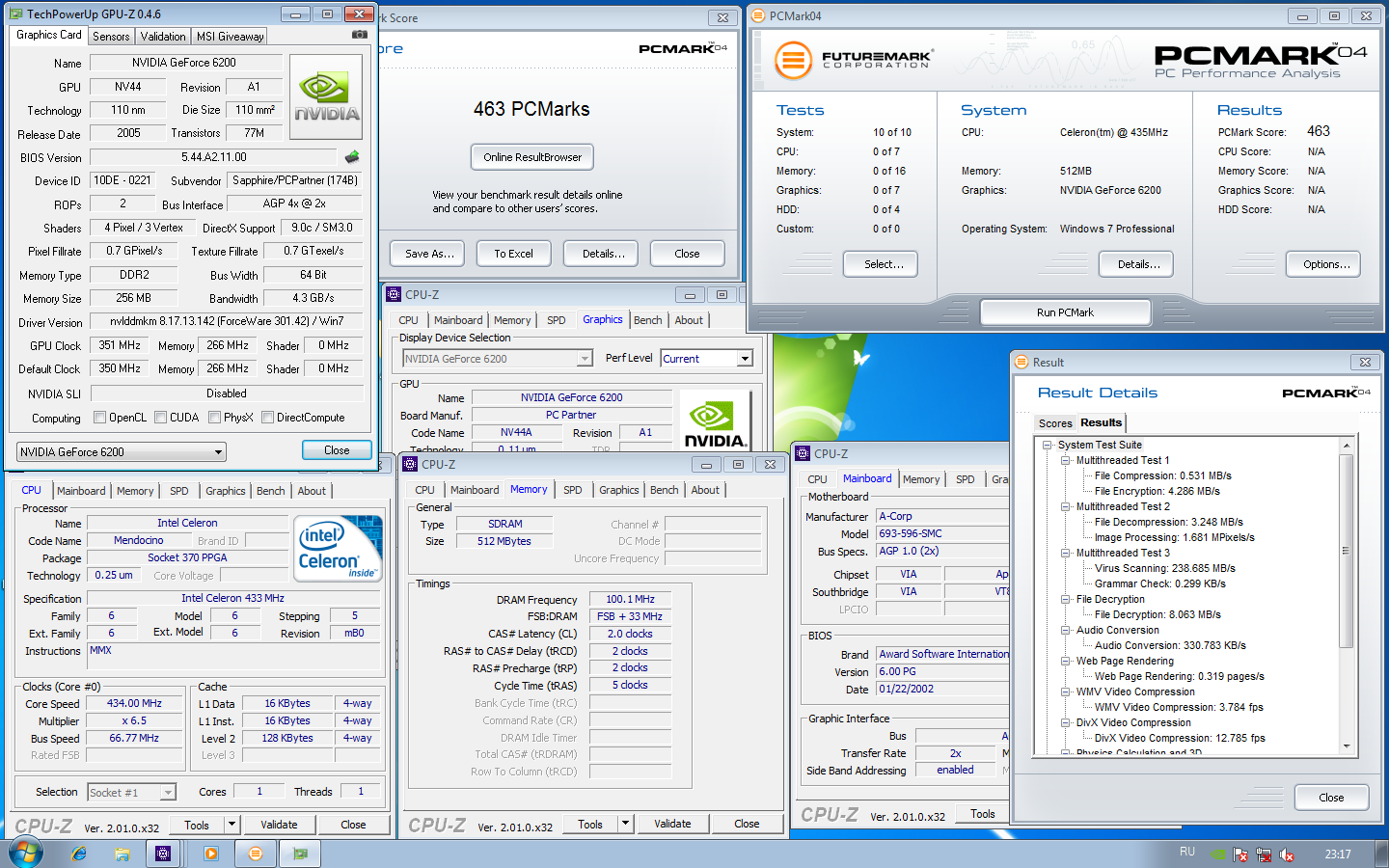Click the network status tray icon

pos(1264,854)
